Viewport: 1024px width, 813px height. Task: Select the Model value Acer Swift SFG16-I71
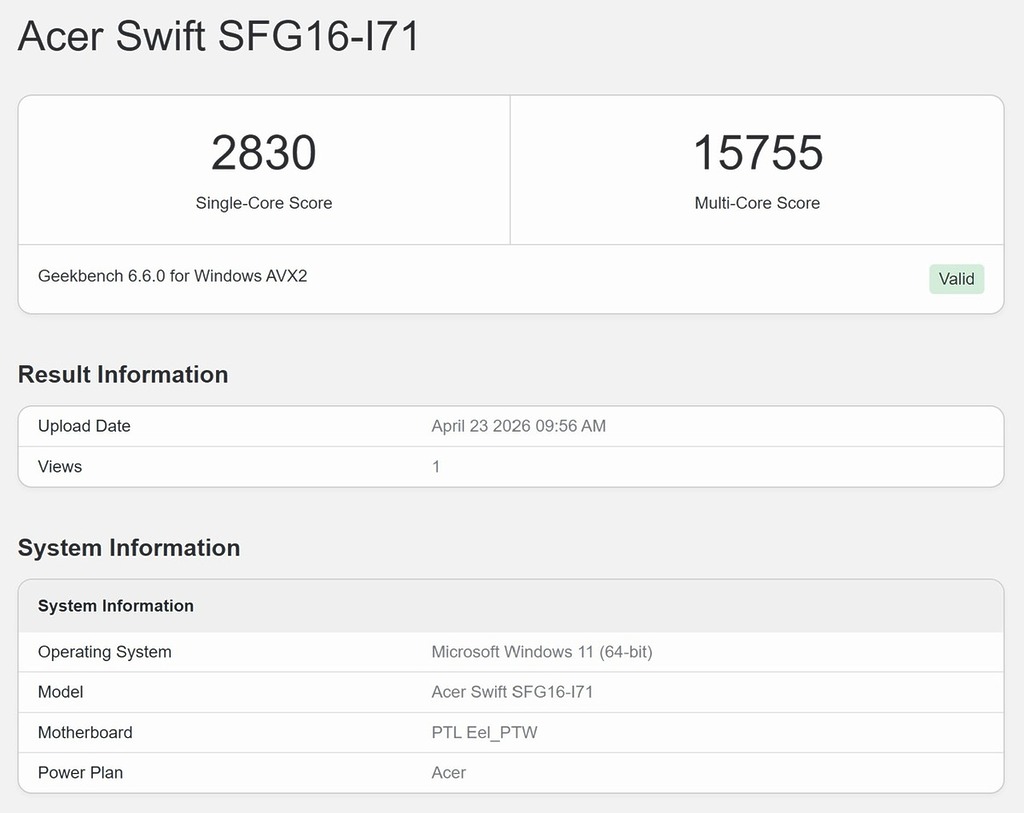point(512,692)
